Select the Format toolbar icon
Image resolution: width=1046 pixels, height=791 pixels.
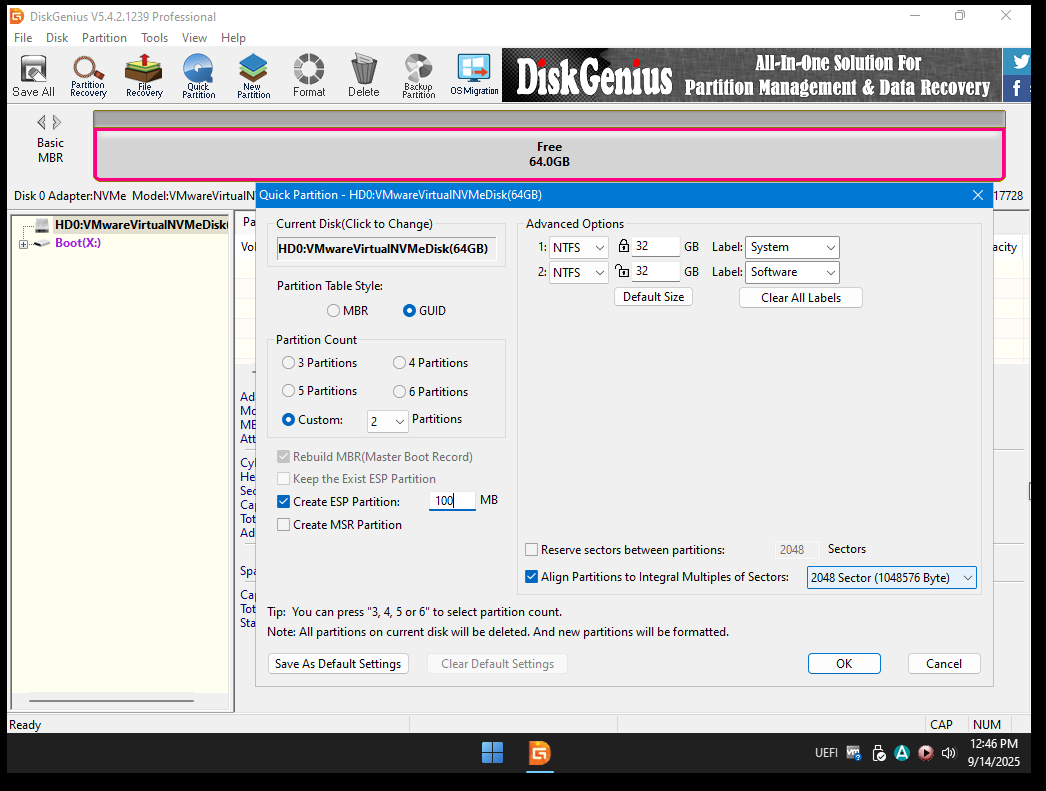pos(309,76)
